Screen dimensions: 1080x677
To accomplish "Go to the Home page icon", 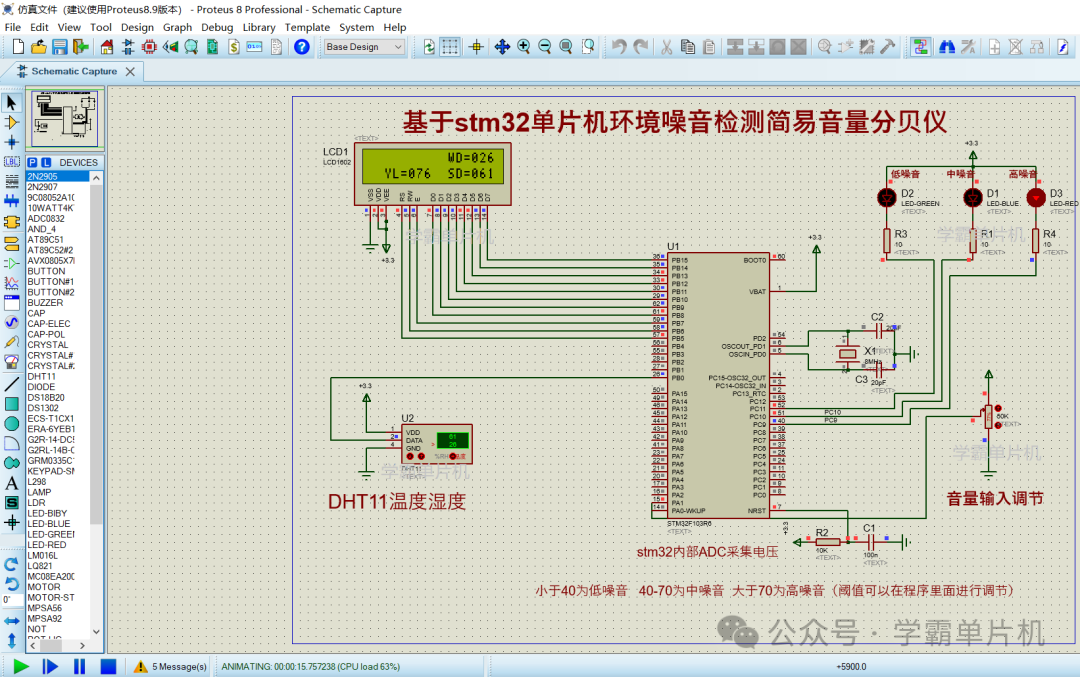I will 107,47.
